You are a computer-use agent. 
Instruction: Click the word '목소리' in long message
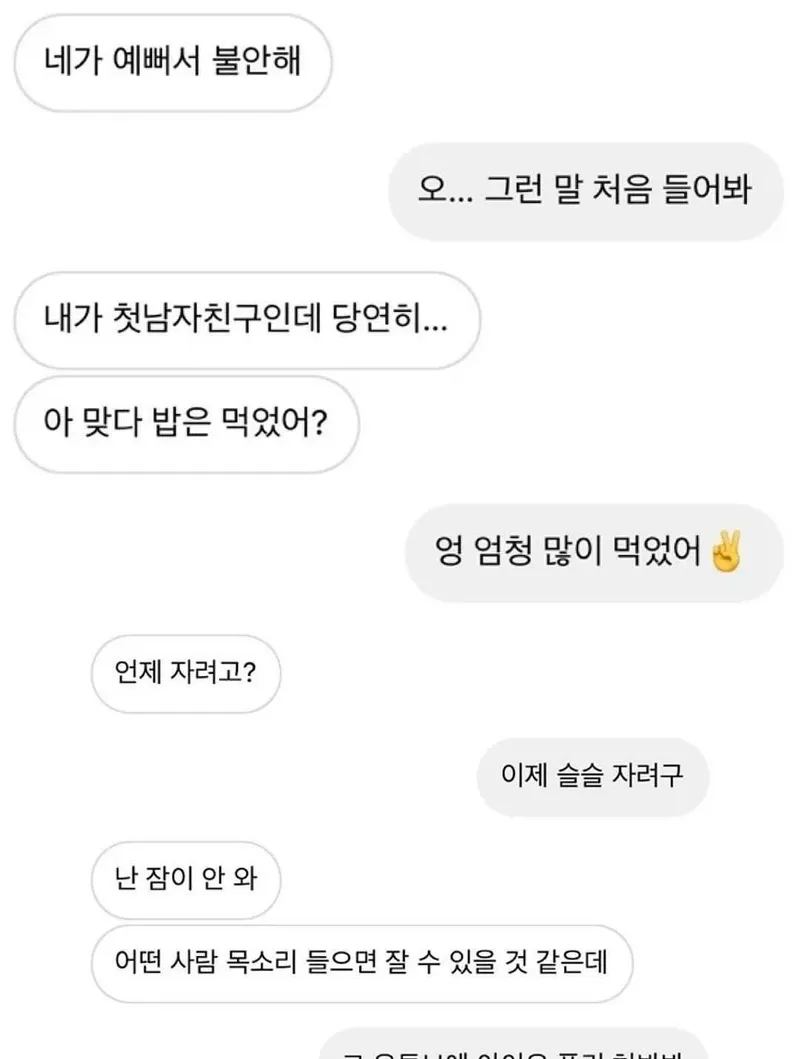[x=262, y=962]
